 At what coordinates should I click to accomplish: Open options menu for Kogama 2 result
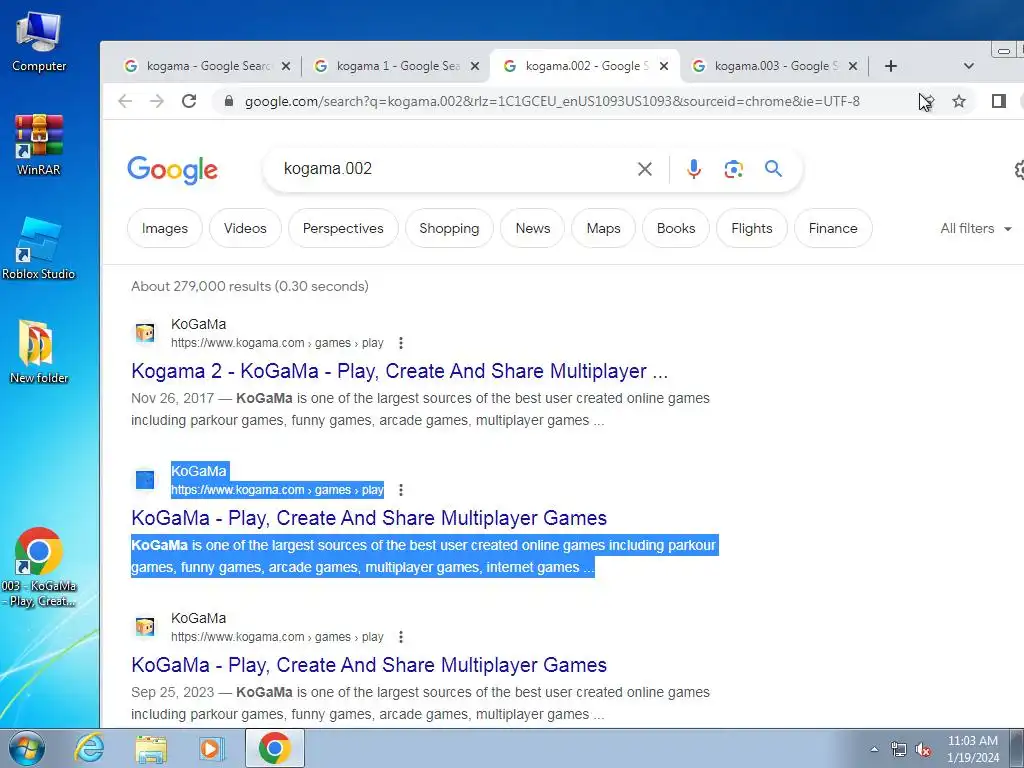point(401,343)
